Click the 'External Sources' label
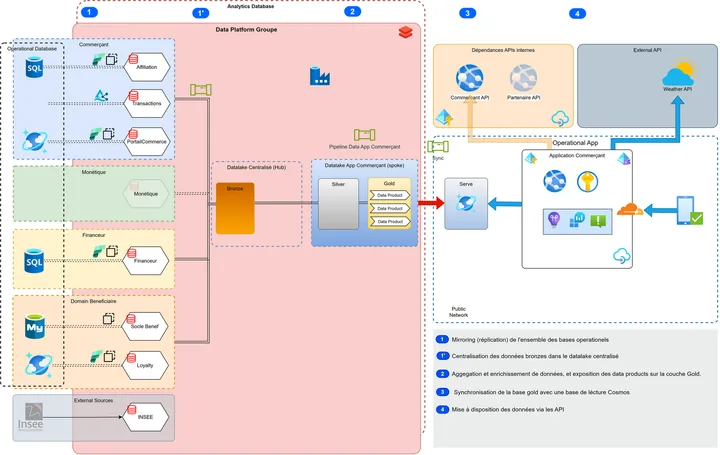The width and height of the screenshot is (720, 455). (93, 400)
